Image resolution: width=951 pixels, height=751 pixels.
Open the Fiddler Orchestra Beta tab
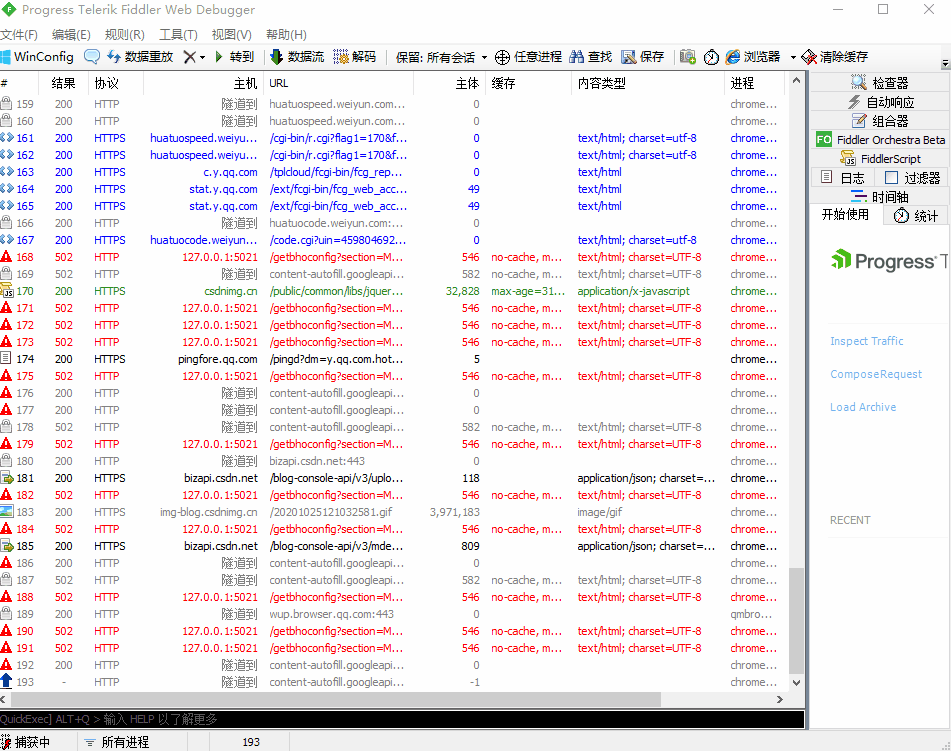pyautogui.click(x=880, y=140)
